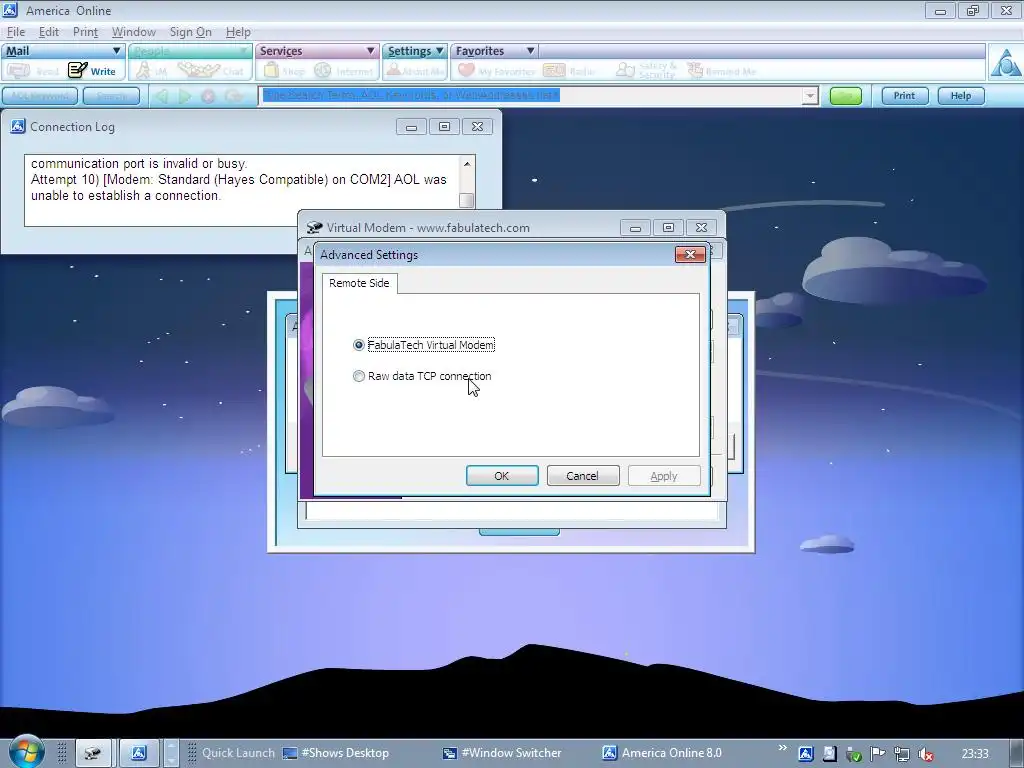Click the browser Back arrow
The image size is (1024, 768).
click(x=161, y=96)
